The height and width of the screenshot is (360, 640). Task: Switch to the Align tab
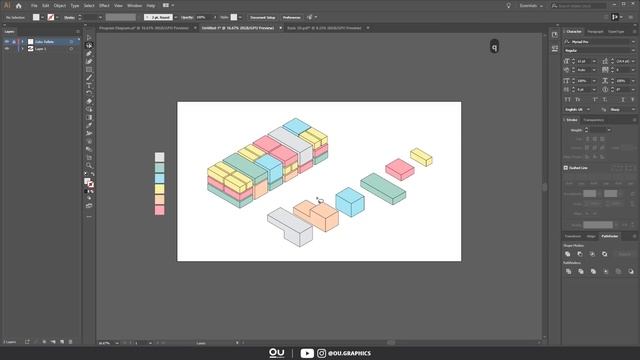591,236
